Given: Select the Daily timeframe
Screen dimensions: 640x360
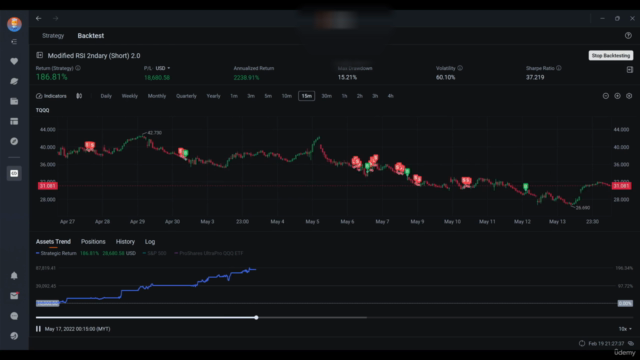Looking at the screenshot, I should [x=106, y=96].
